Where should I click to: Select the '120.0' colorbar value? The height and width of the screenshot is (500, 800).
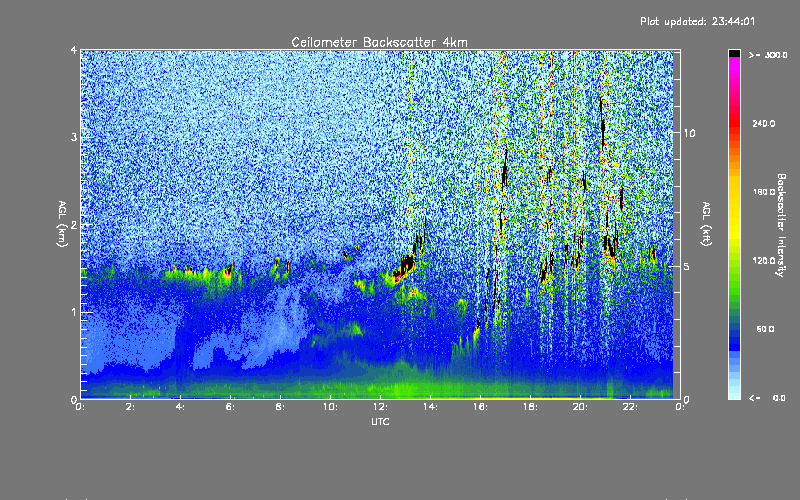[x=764, y=261]
